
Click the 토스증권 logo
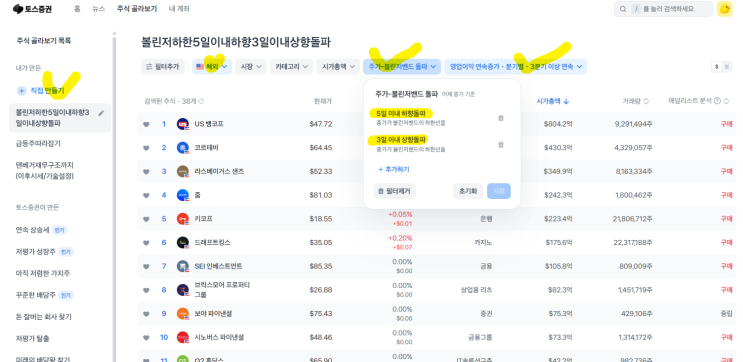31,9
